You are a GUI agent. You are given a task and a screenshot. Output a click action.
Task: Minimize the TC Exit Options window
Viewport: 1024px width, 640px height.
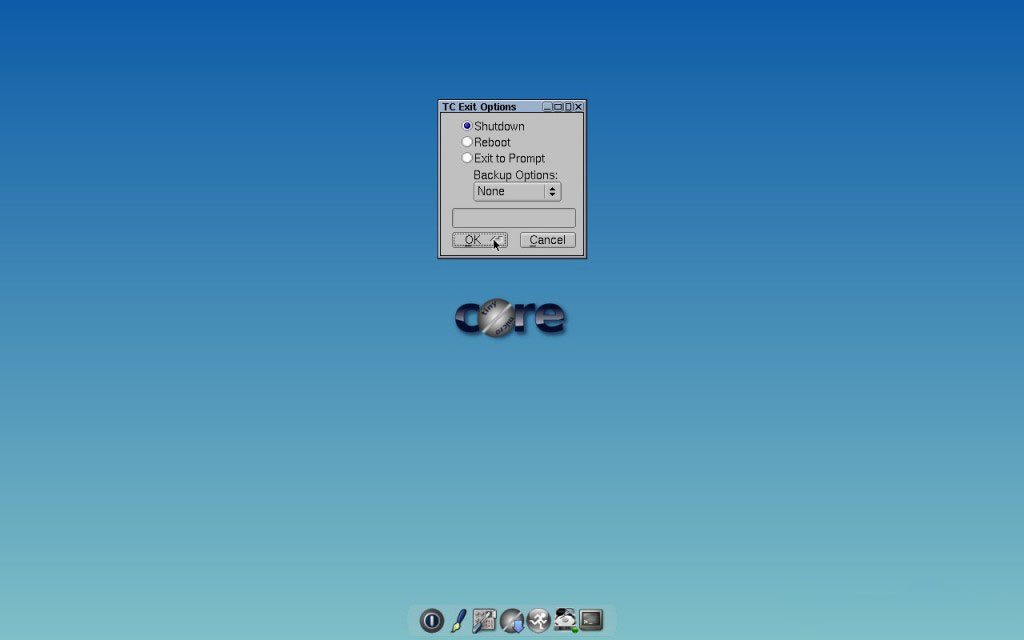547,106
